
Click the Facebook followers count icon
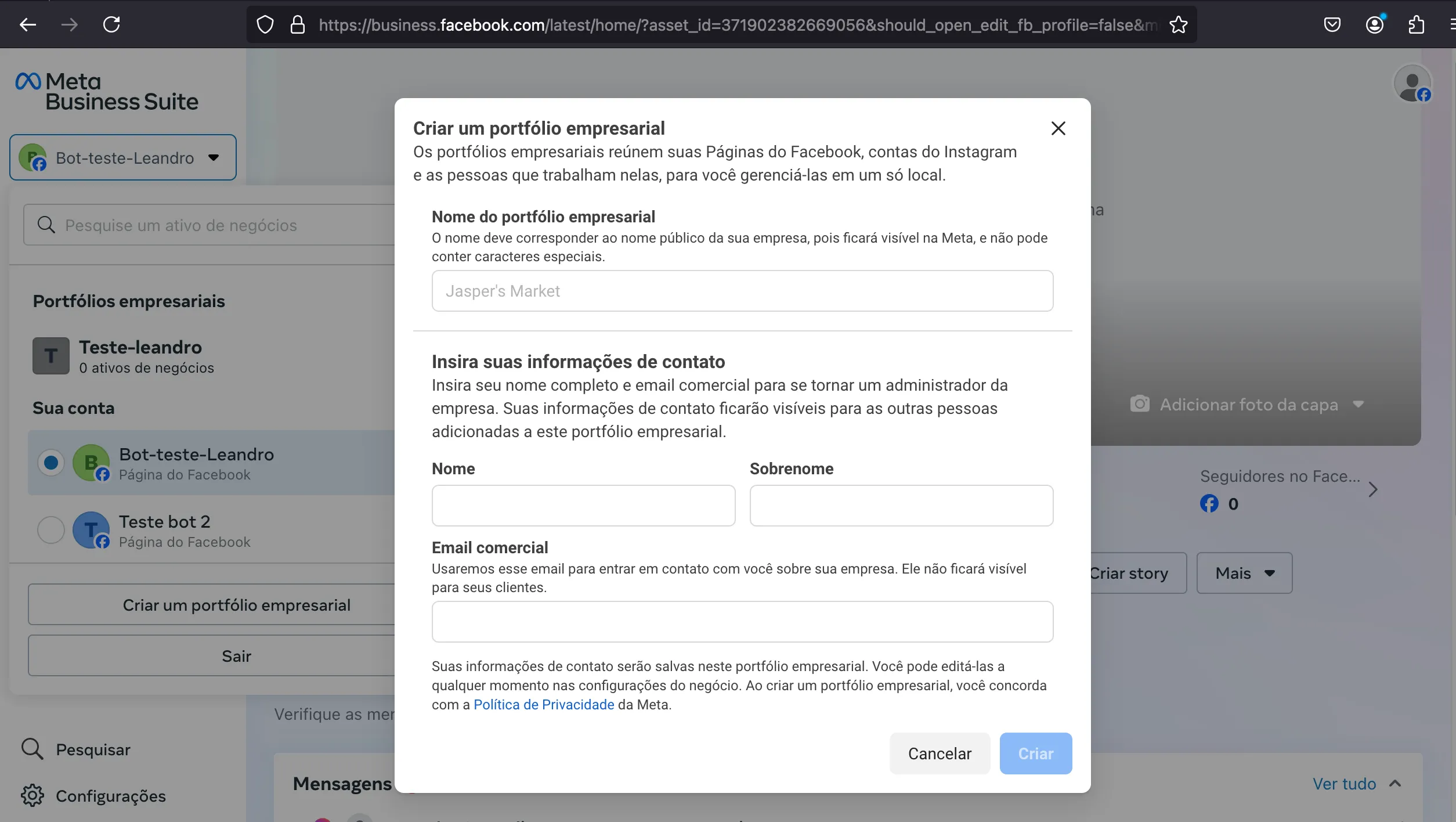coord(1209,503)
